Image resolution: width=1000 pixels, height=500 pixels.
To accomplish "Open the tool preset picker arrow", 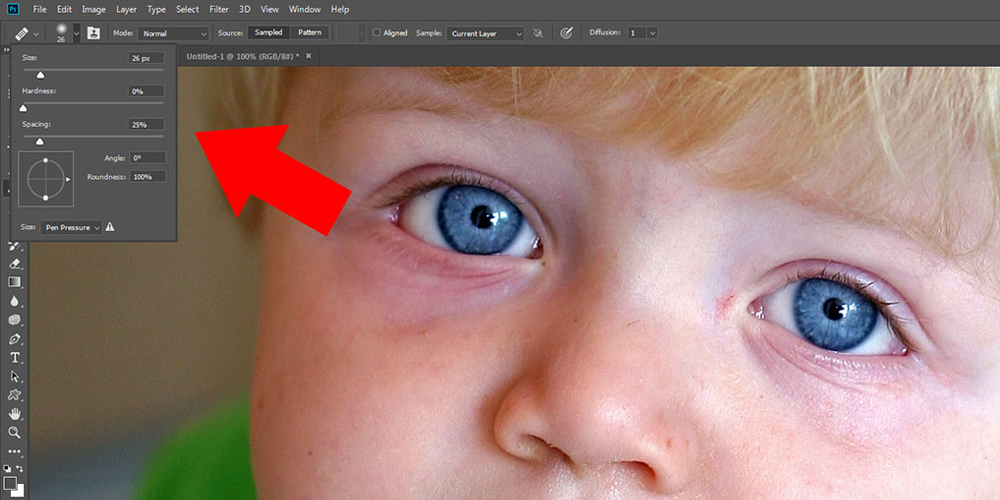I will tap(36, 33).
